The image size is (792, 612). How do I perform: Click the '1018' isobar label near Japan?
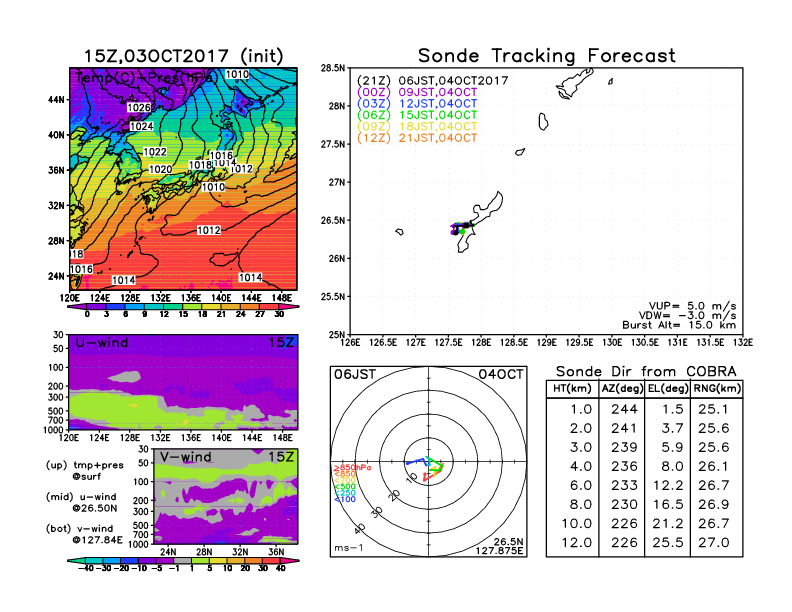[x=200, y=165]
